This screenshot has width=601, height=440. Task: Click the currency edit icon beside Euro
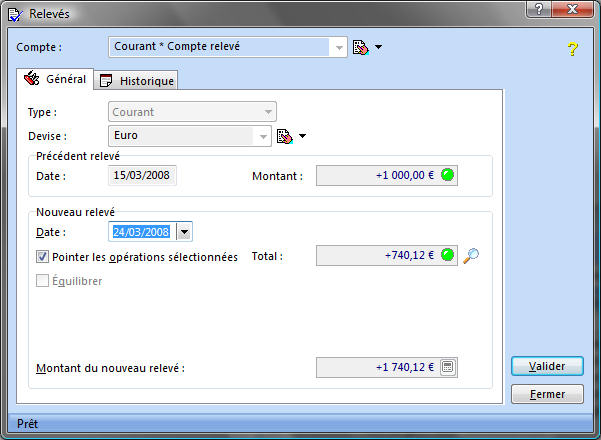coord(284,136)
